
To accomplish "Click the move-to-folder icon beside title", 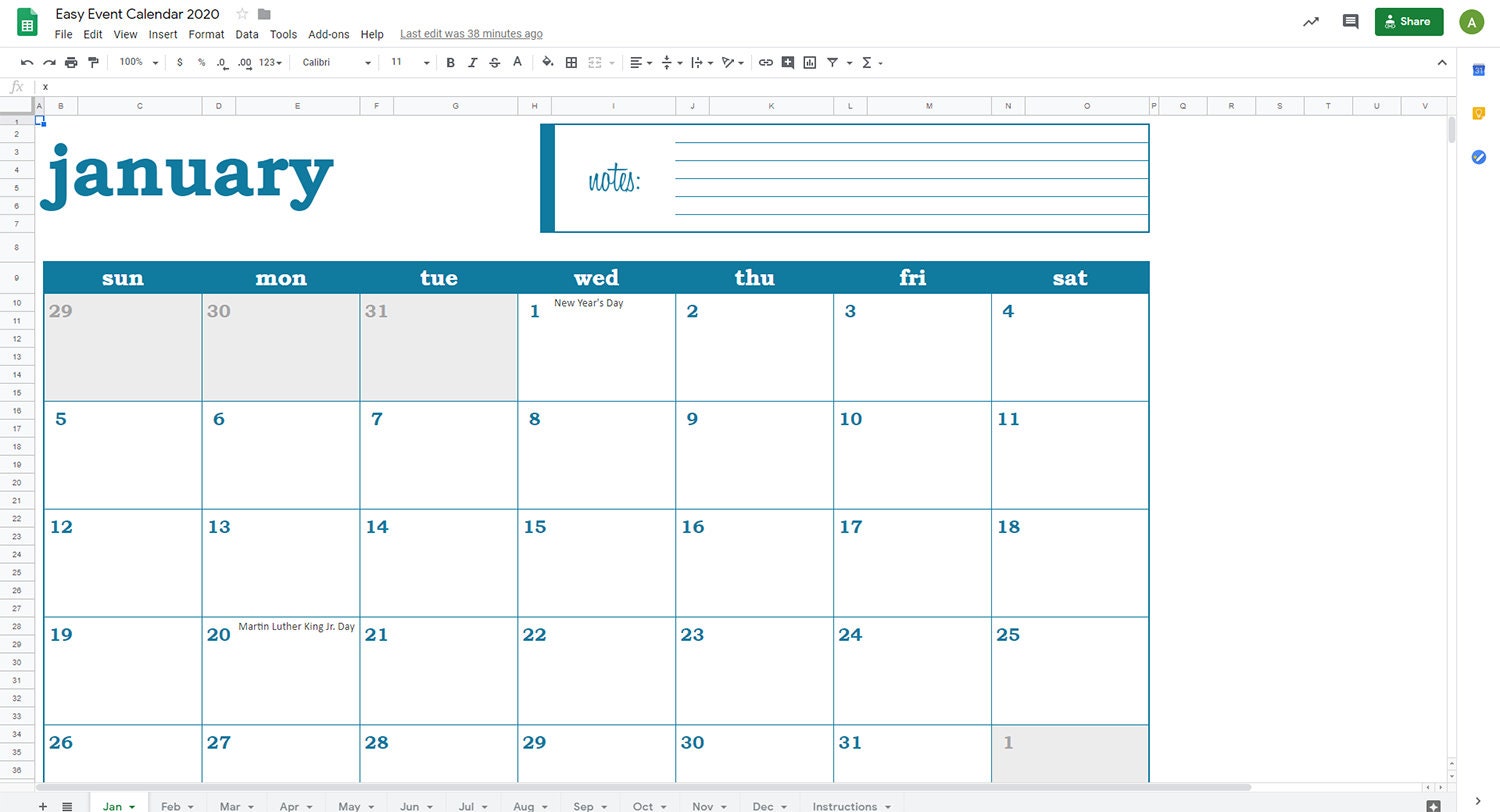I will 264,14.
